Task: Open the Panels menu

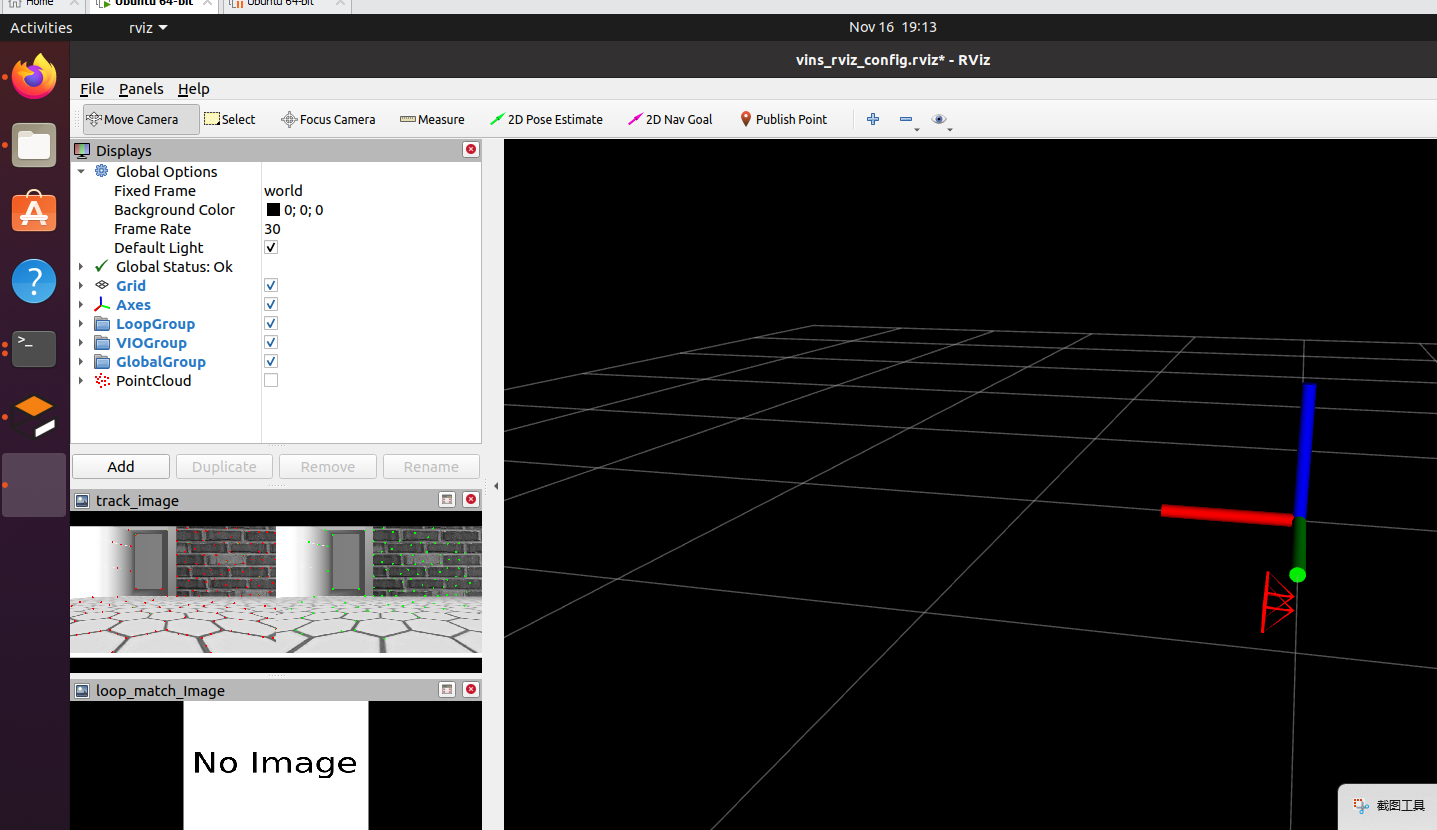Action: pyautogui.click(x=140, y=89)
